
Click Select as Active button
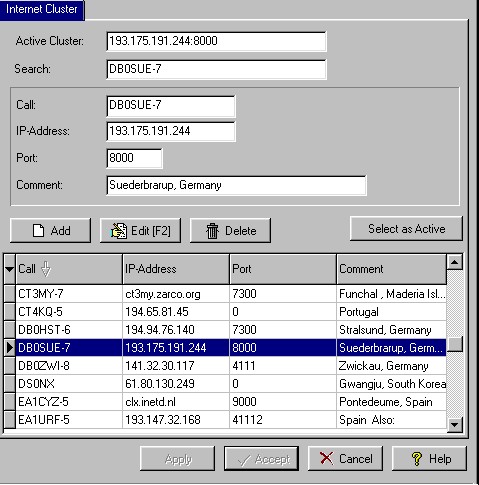point(406,229)
